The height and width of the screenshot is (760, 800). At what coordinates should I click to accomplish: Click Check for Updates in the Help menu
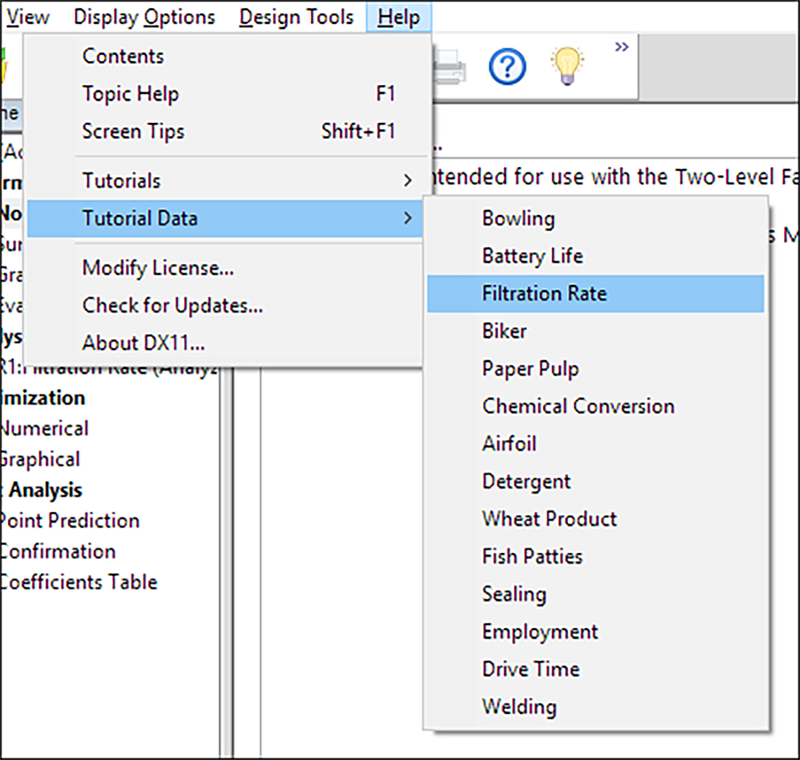pyautogui.click(x=172, y=305)
